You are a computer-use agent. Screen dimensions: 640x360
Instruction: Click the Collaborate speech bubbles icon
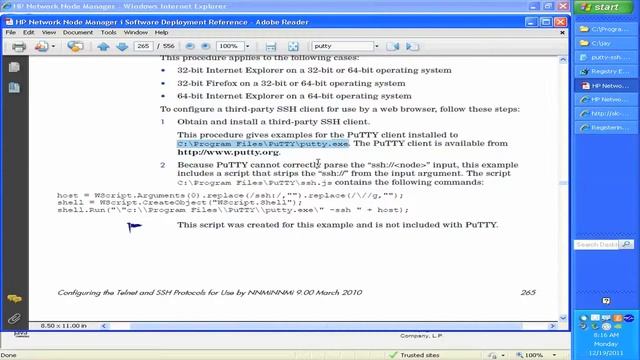(75, 47)
